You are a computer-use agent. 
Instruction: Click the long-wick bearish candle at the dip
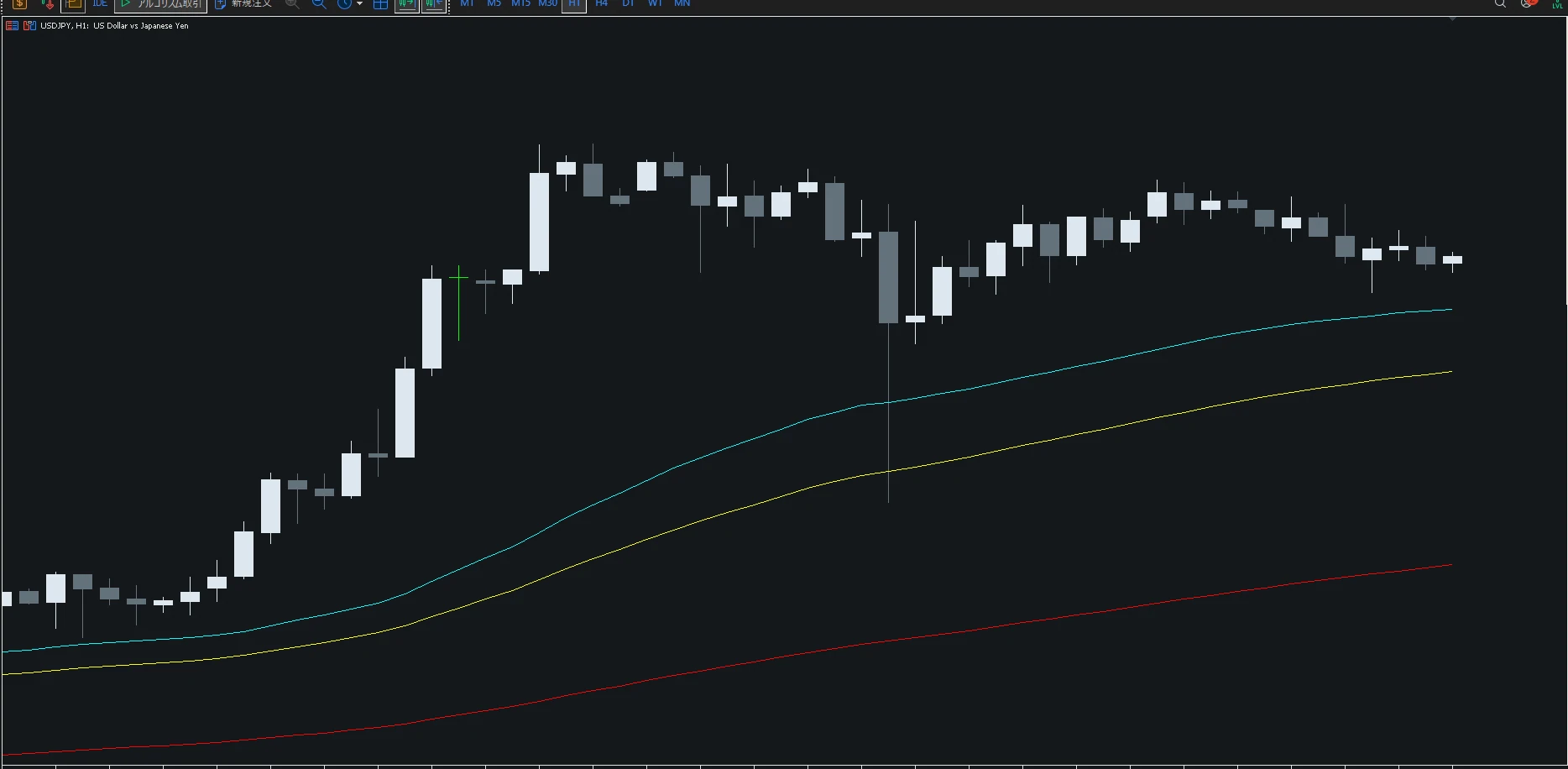point(888,278)
